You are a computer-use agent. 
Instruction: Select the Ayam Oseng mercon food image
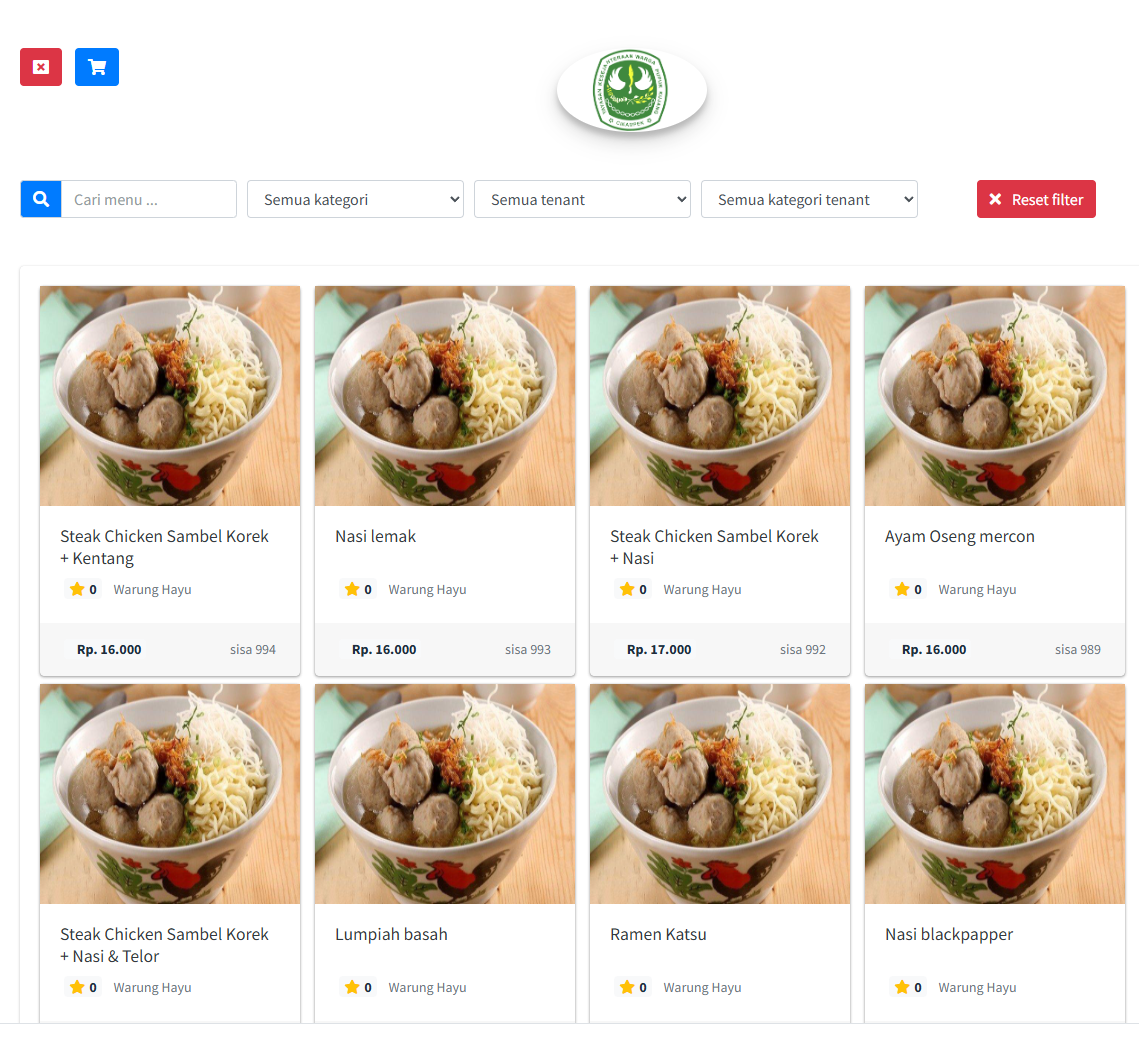click(994, 396)
